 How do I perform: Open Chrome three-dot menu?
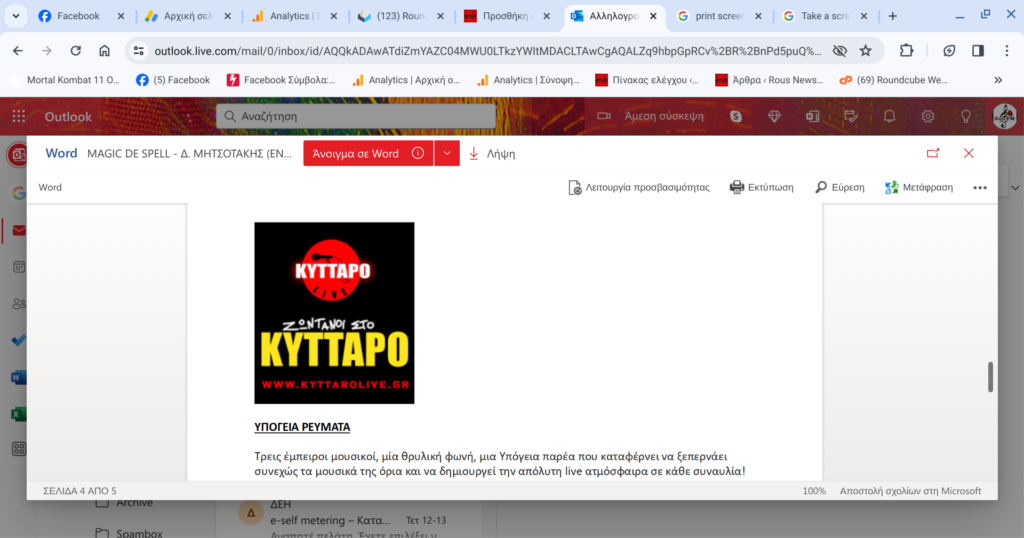1006,51
